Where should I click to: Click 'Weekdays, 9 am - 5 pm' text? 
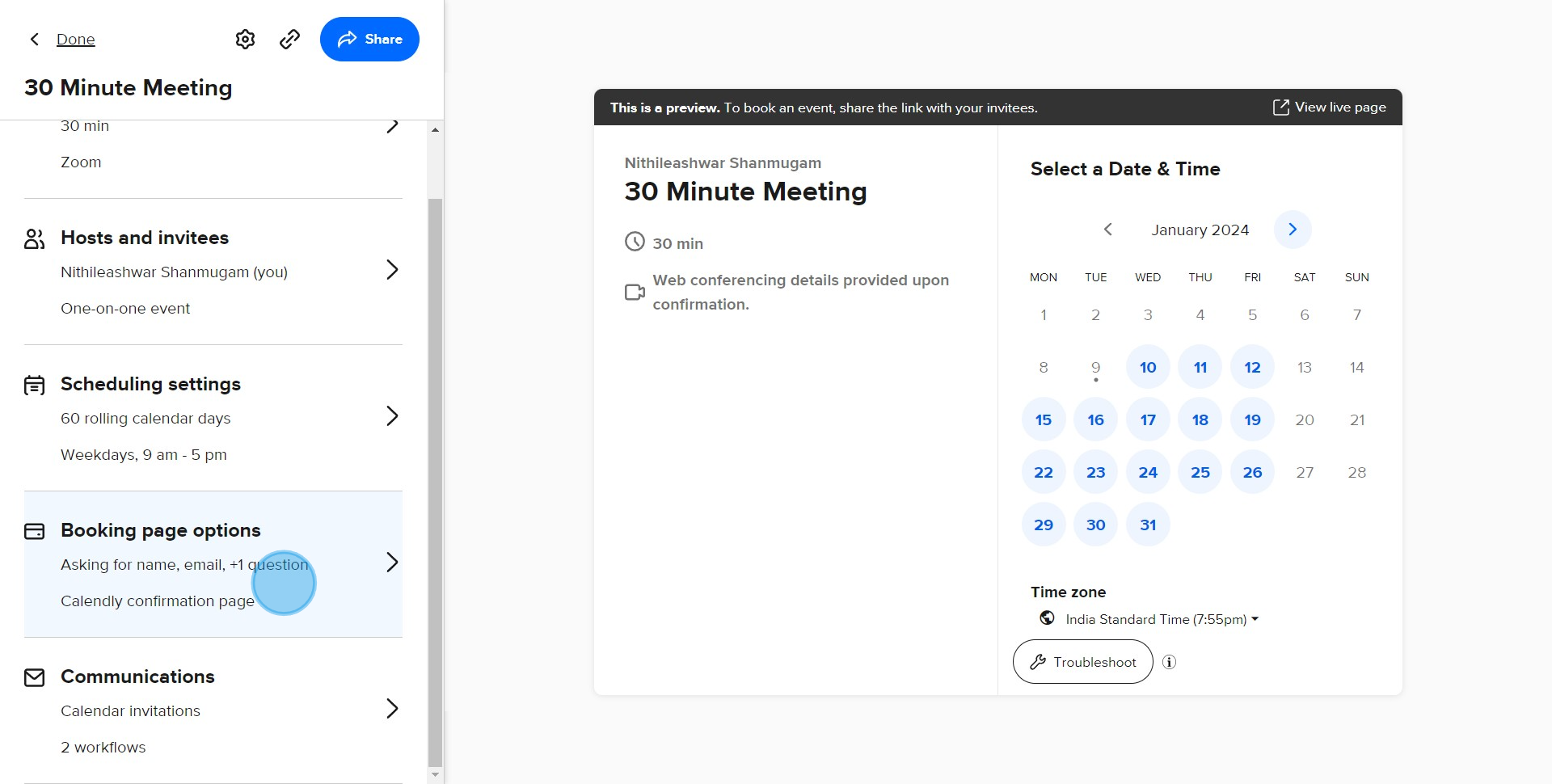click(x=144, y=455)
